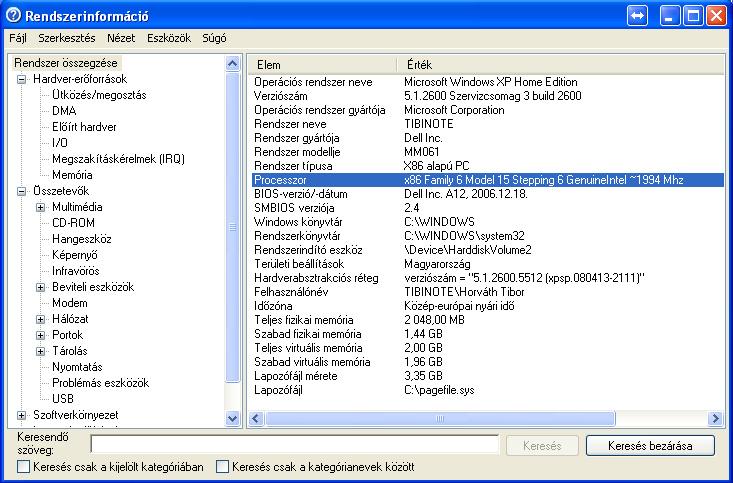
Task: Click tree panel vertical scrollbar thumb
Action: [232, 227]
